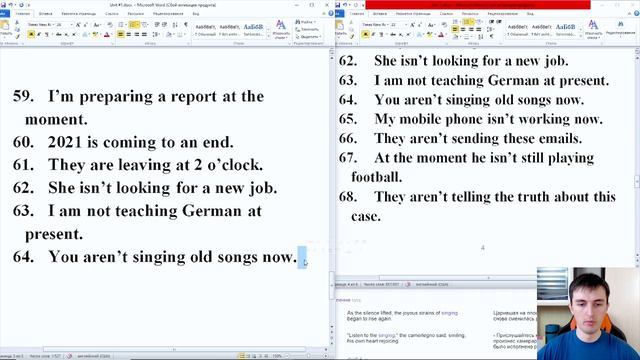Click Shading paint bucket in left Word window

(x=169, y=35)
